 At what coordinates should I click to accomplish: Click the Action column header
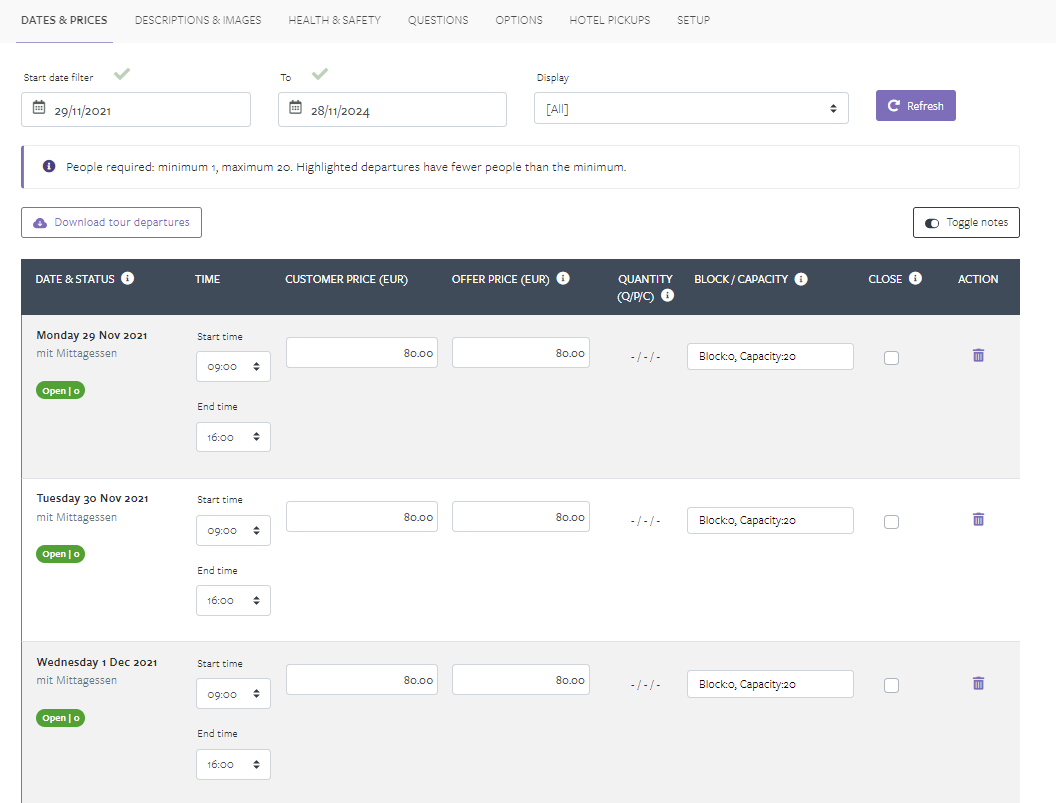[978, 279]
